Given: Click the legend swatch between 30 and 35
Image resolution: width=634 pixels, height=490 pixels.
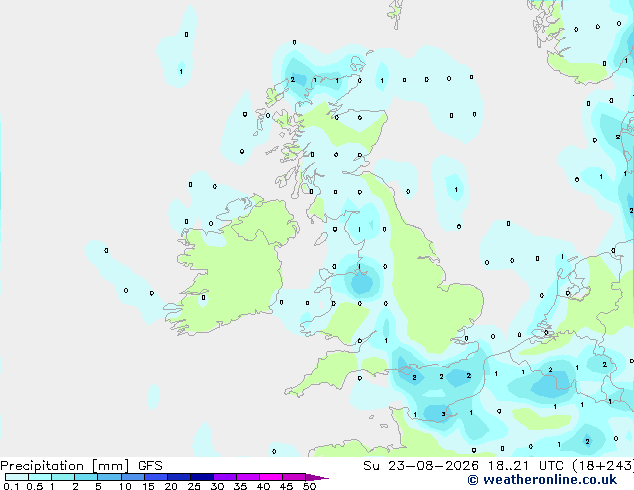Looking at the screenshot, I should coord(225,477).
